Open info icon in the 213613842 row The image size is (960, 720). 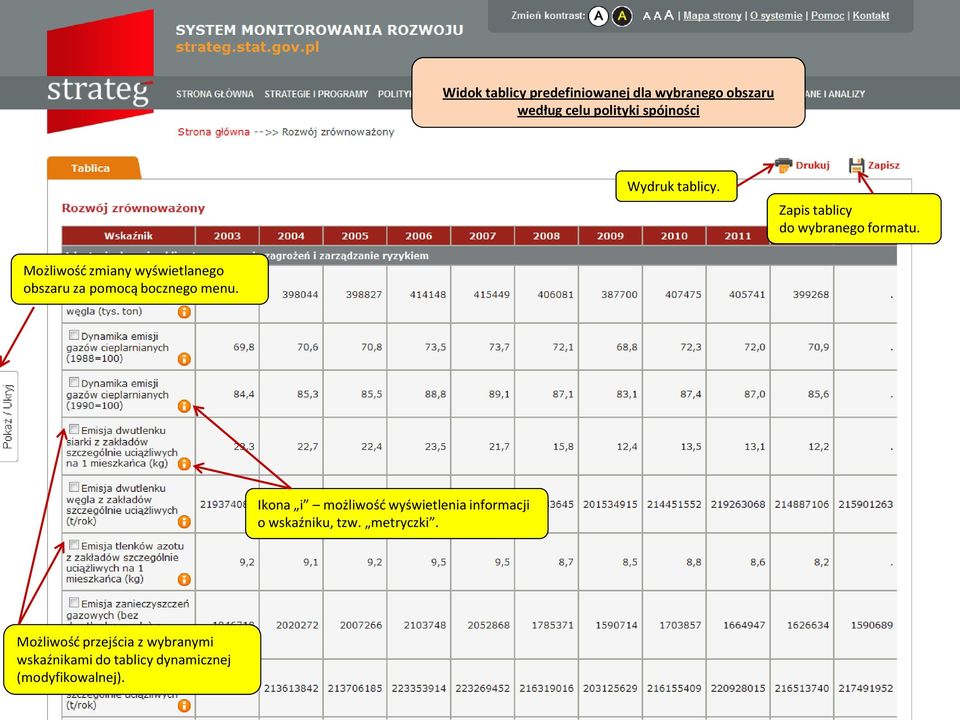pyautogui.click(x=184, y=705)
